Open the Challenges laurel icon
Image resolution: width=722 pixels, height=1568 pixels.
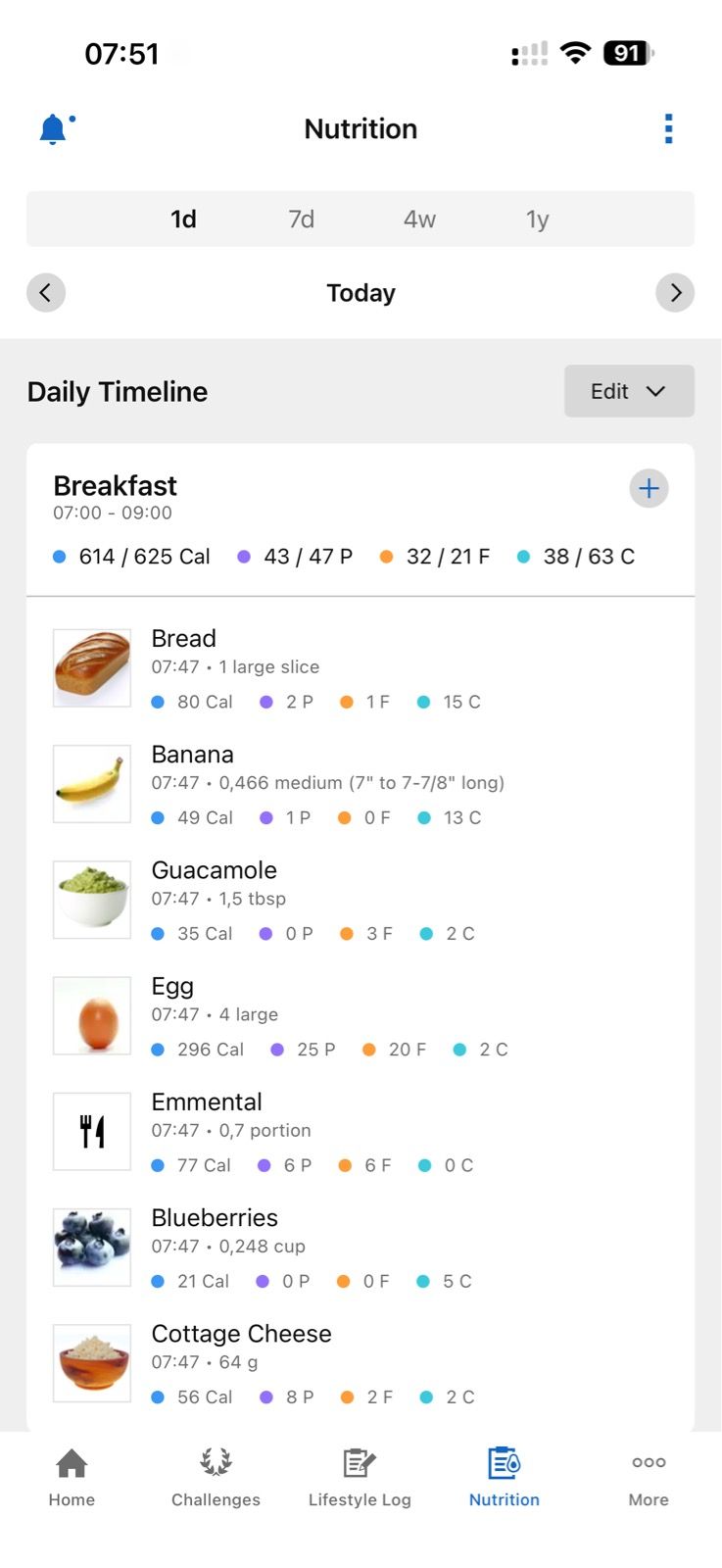[x=216, y=1463]
